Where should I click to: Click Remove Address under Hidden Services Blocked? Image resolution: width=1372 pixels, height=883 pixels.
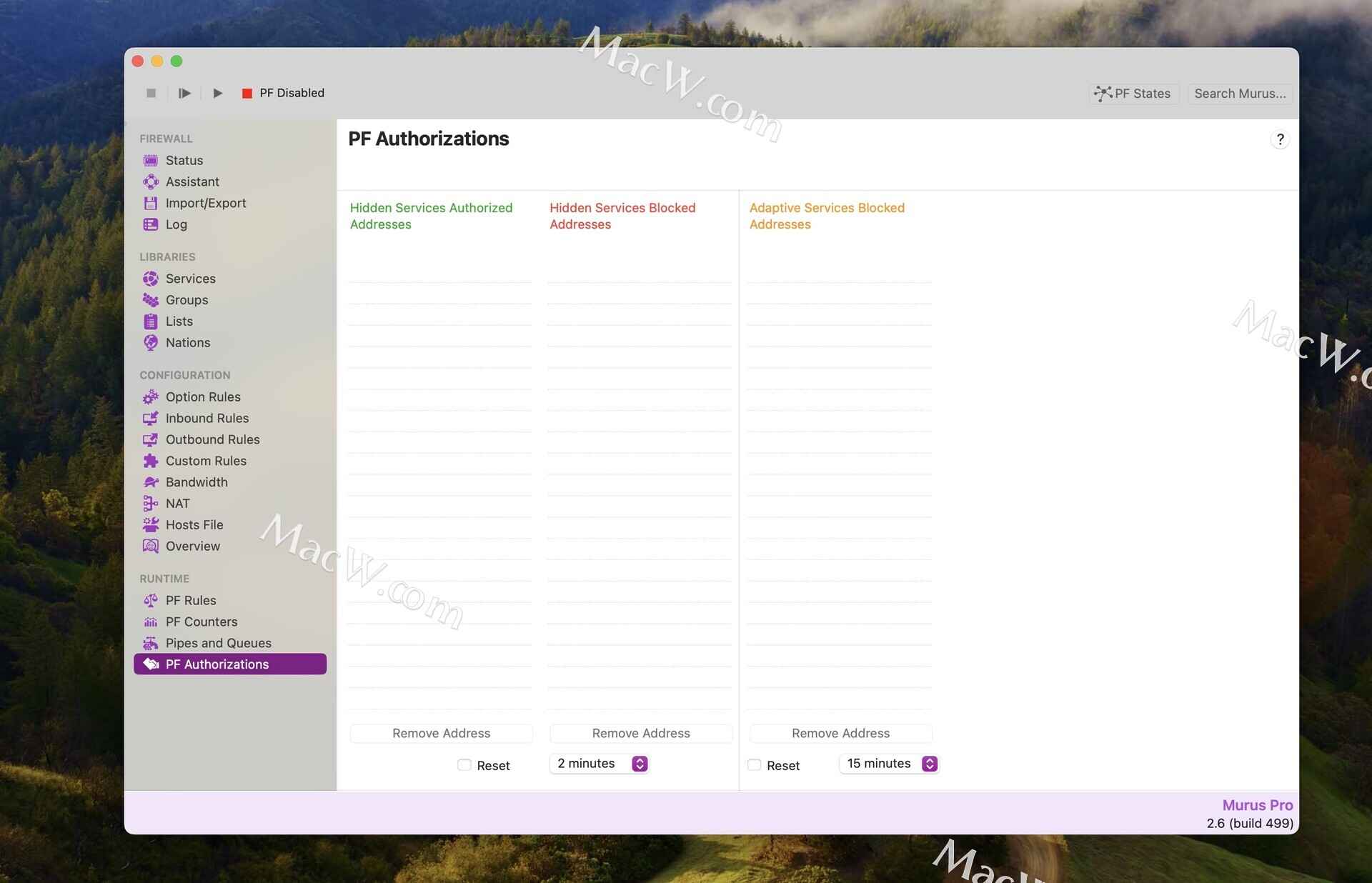641,733
